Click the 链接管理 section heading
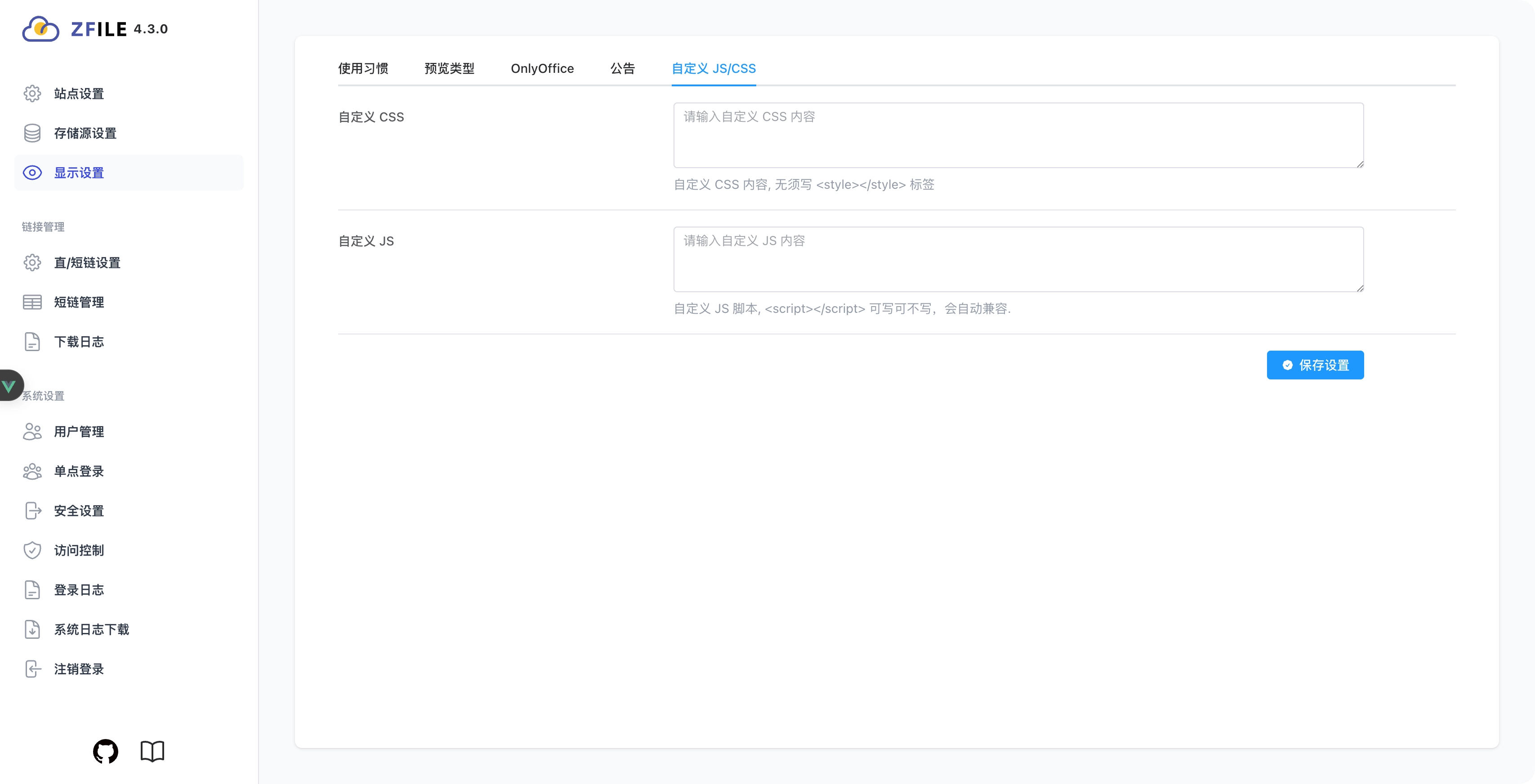The width and height of the screenshot is (1535, 784). (44, 227)
